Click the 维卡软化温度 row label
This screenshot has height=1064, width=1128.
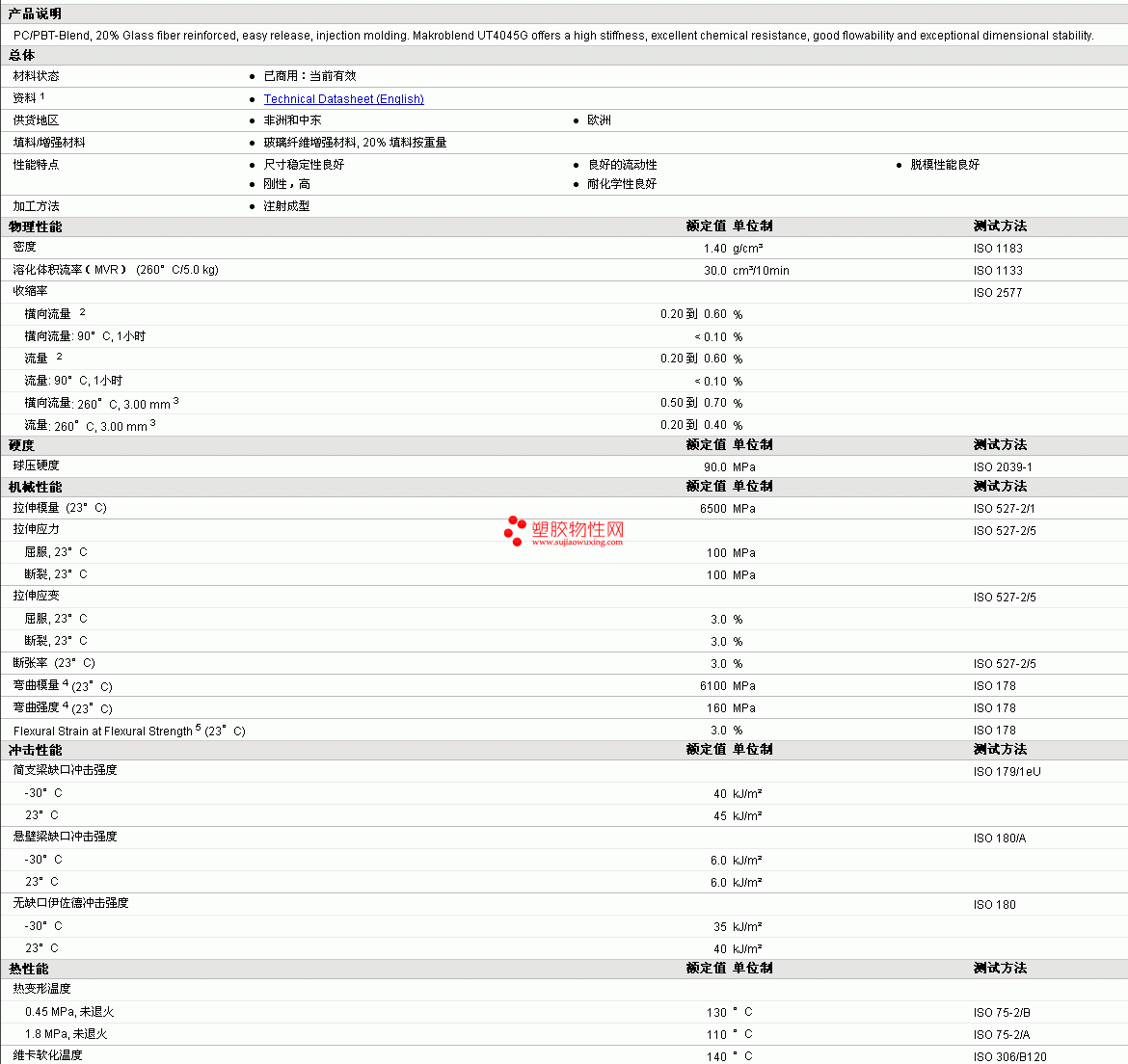point(47,1055)
